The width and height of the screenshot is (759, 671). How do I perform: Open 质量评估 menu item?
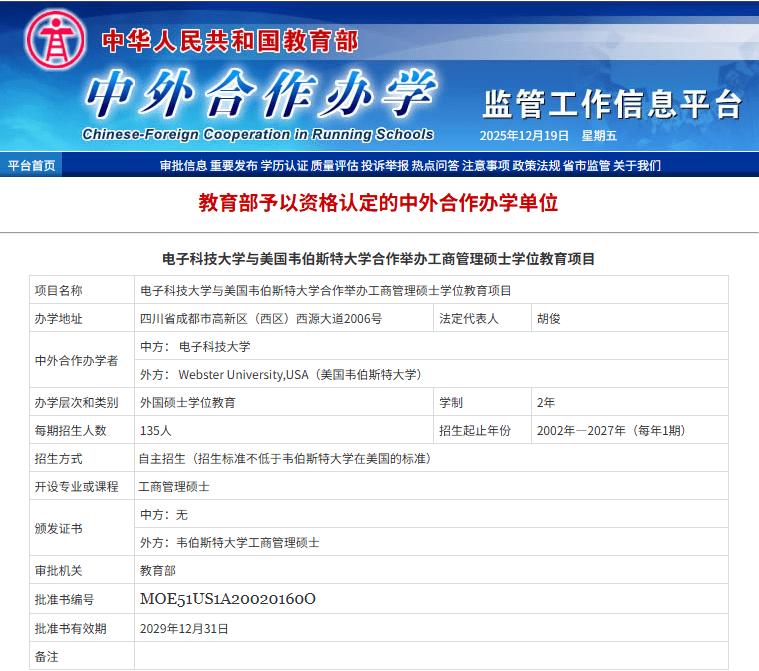click(x=334, y=166)
